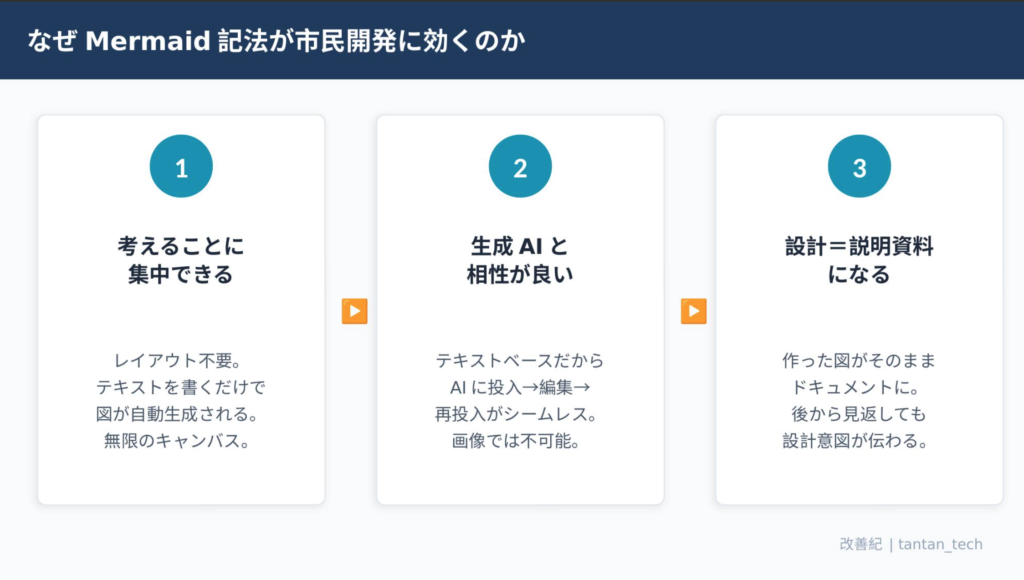The height and width of the screenshot is (580, 1024).
Task: Click the heading 生成 AI と相性が良い
Action: point(520,260)
